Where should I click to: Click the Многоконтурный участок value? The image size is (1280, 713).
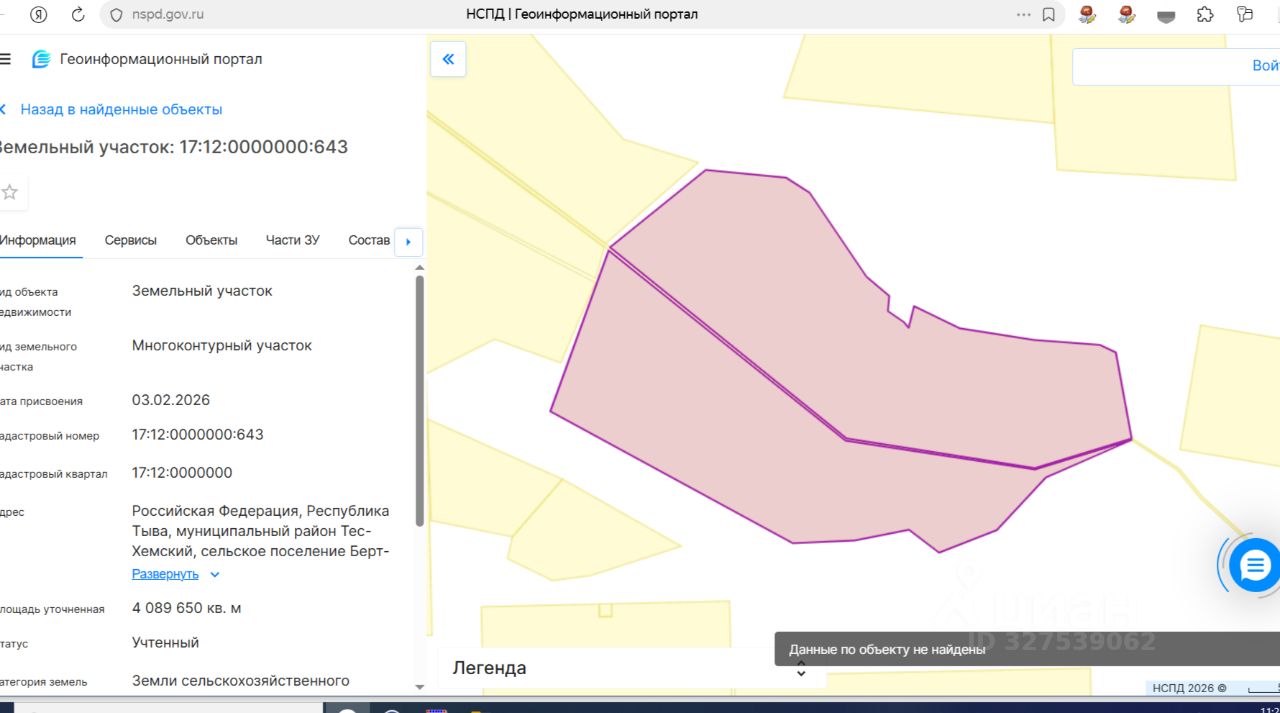pyautogui.click(x=222, y=345)
